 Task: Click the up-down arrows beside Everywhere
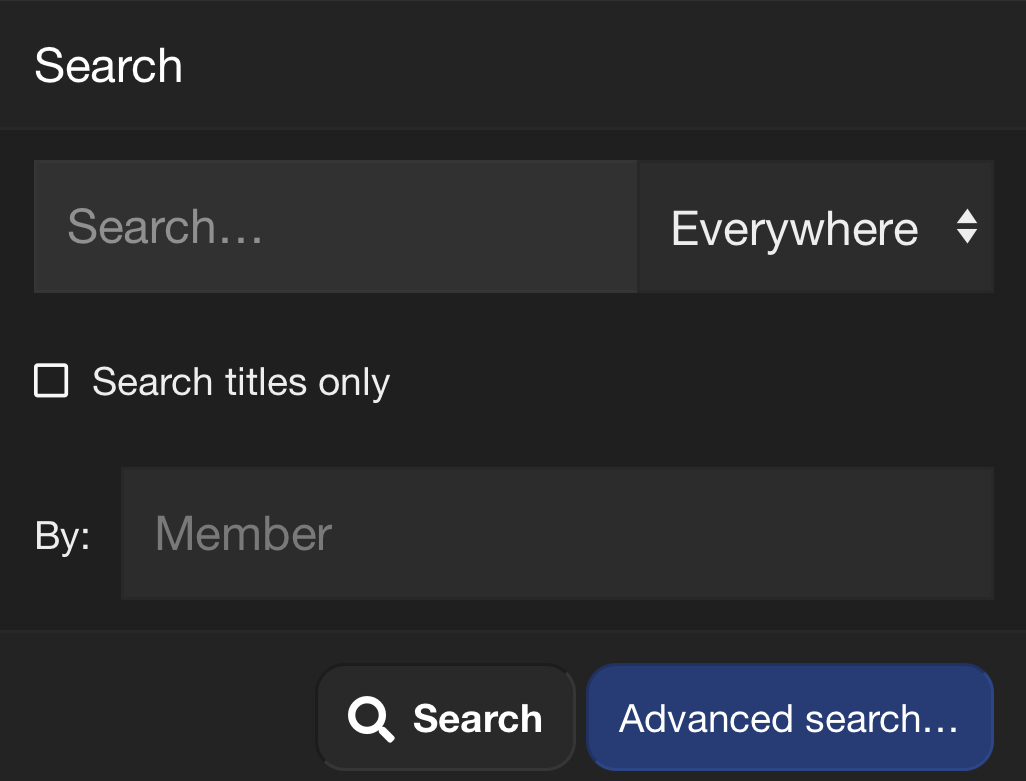[966, 227]
